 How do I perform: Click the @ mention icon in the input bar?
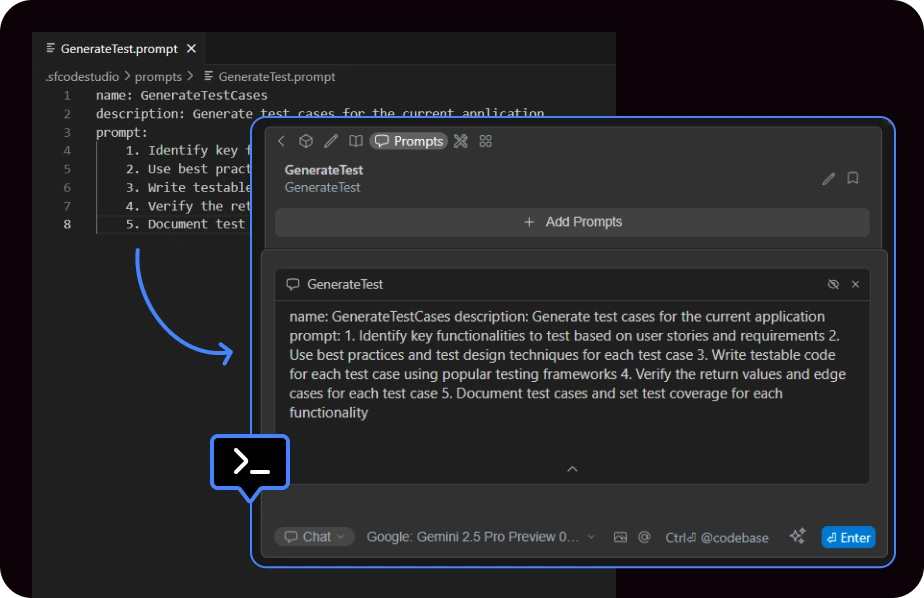coord(644,537)
